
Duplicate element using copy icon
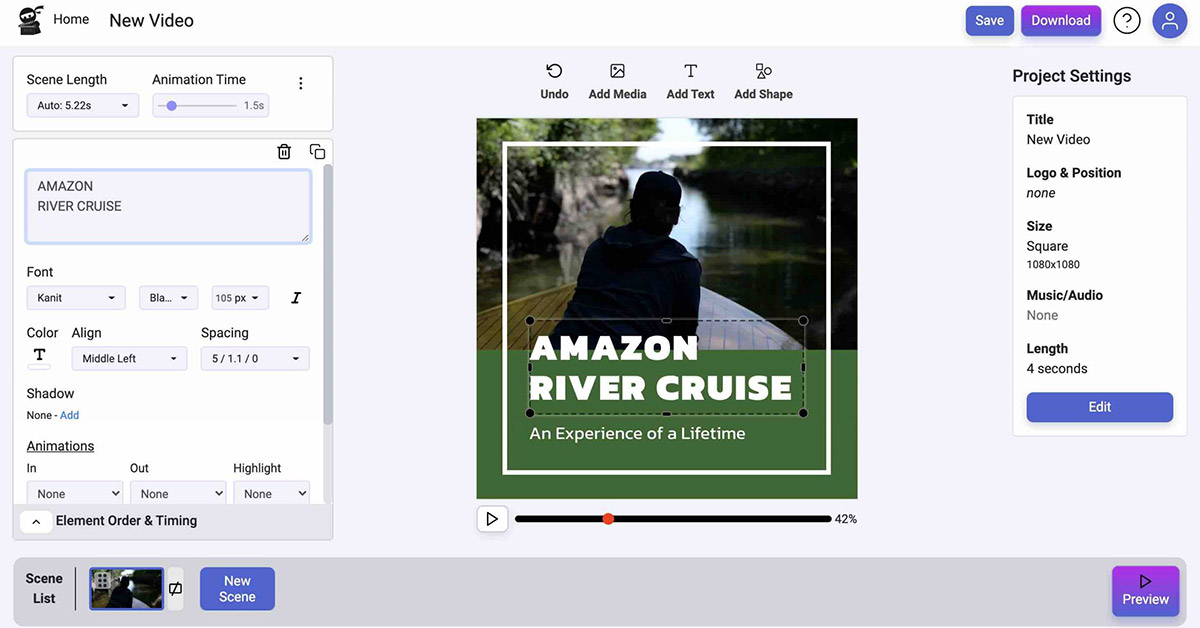tap(317, 152)
